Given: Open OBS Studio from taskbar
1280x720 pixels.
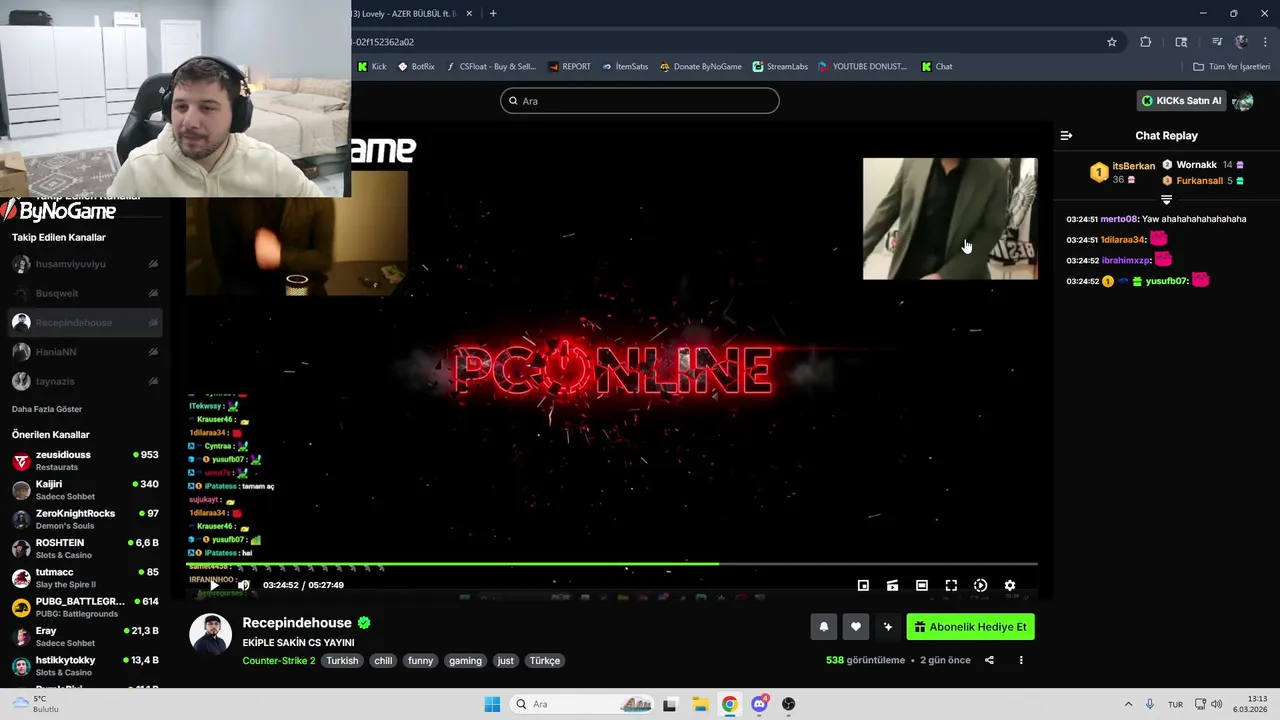Looking at the screenshot, I should (x=789, y=704).
